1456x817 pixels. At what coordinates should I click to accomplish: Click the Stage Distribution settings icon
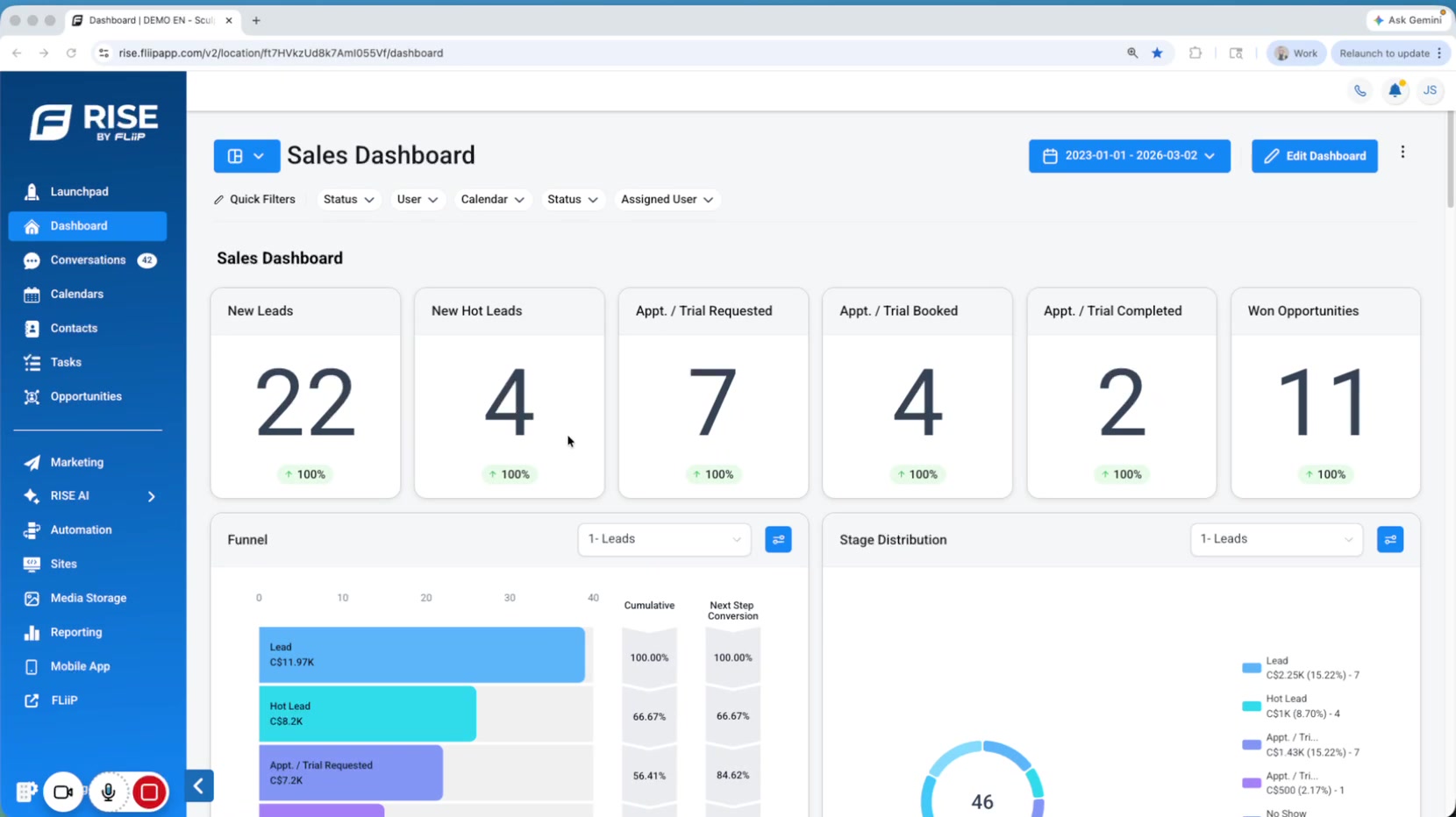coord(1390,540)
